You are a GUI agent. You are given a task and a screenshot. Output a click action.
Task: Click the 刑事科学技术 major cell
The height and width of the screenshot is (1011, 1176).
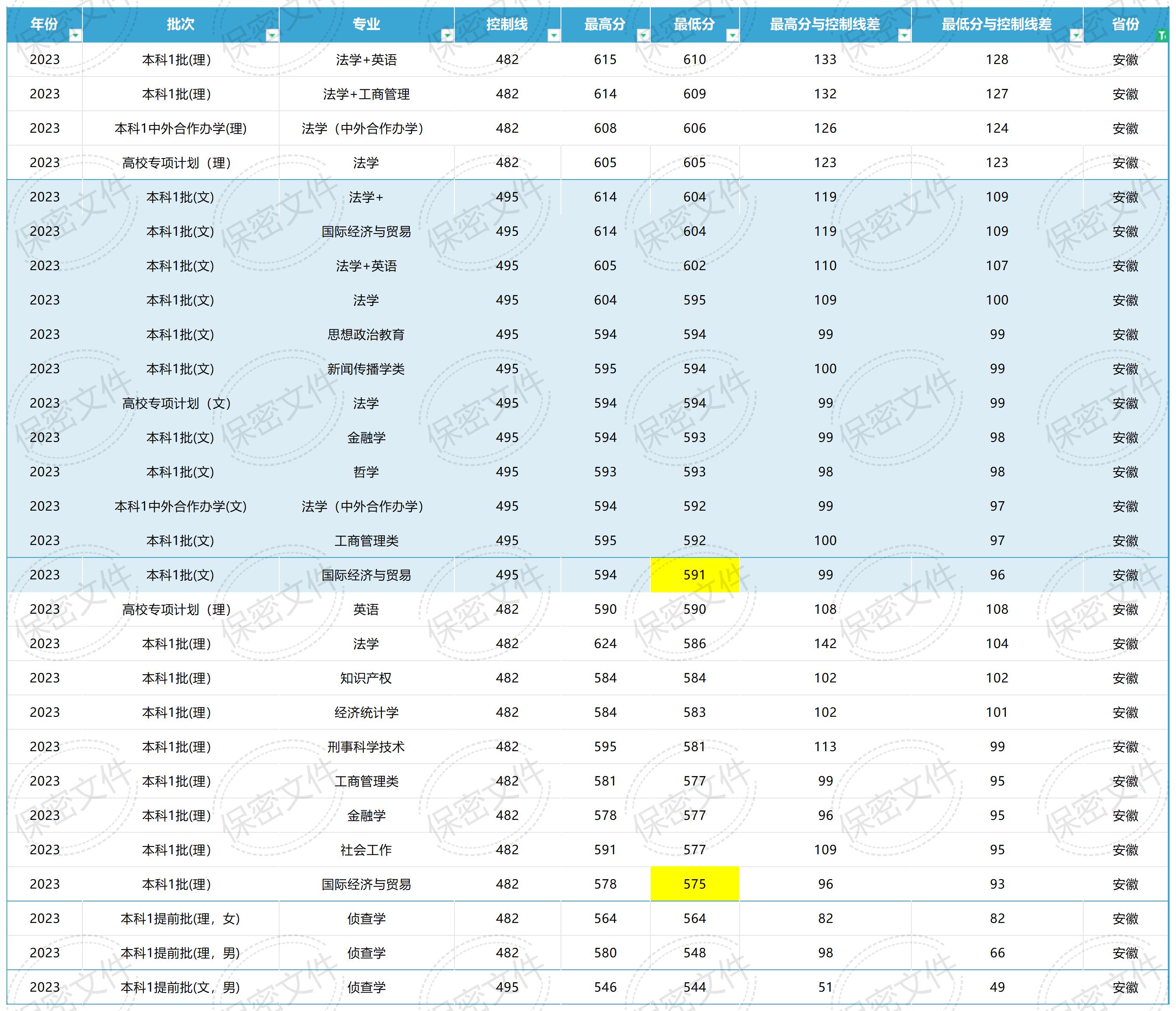366,746
